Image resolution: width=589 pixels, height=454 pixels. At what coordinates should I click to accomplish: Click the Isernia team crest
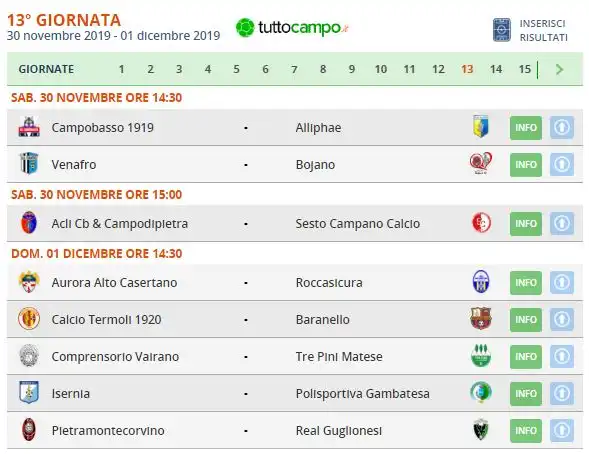tap(29, 392)
